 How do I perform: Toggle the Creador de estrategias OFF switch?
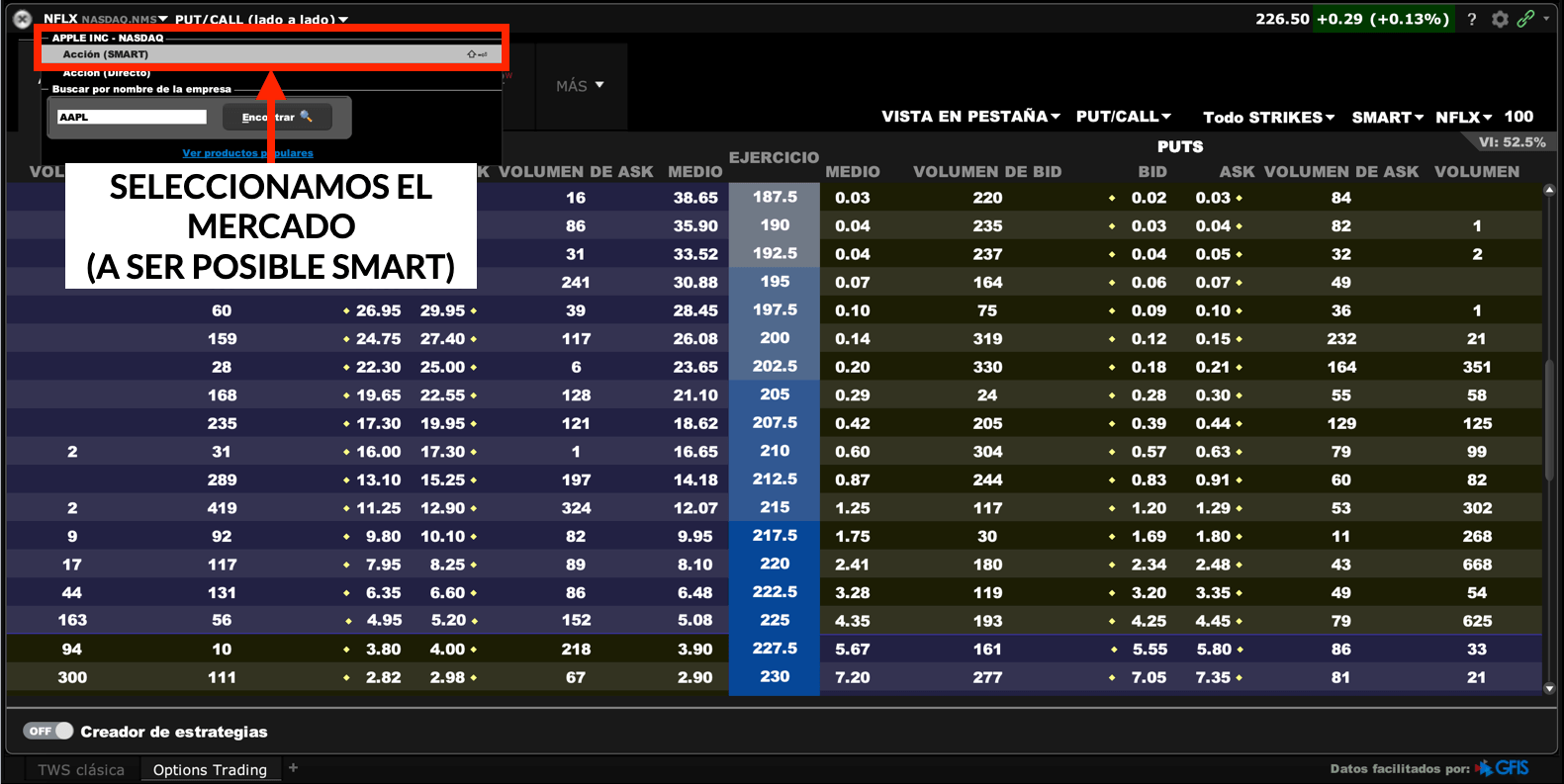[48, 731]
